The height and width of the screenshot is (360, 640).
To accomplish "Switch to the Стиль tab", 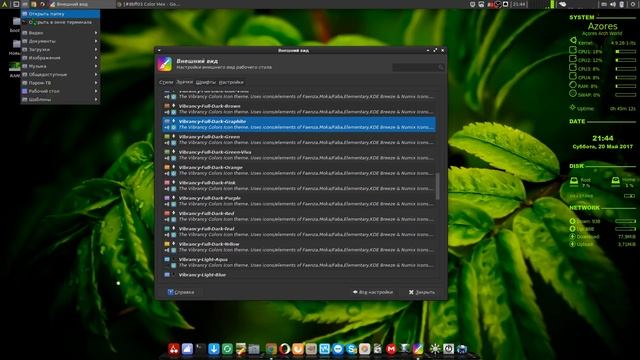I will tap(166, 82).
